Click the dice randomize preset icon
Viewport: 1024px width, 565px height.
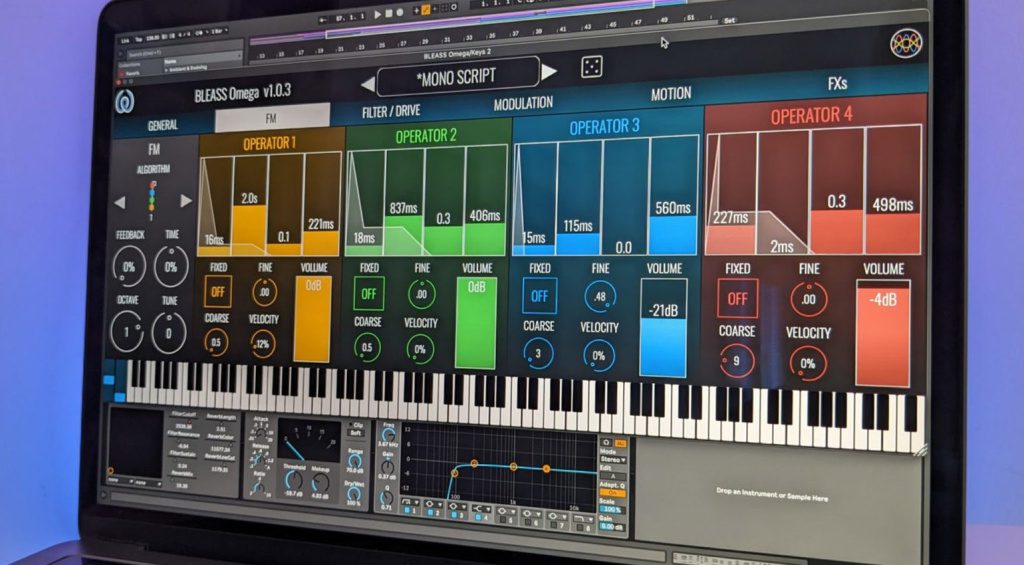(x=591, y=67)
